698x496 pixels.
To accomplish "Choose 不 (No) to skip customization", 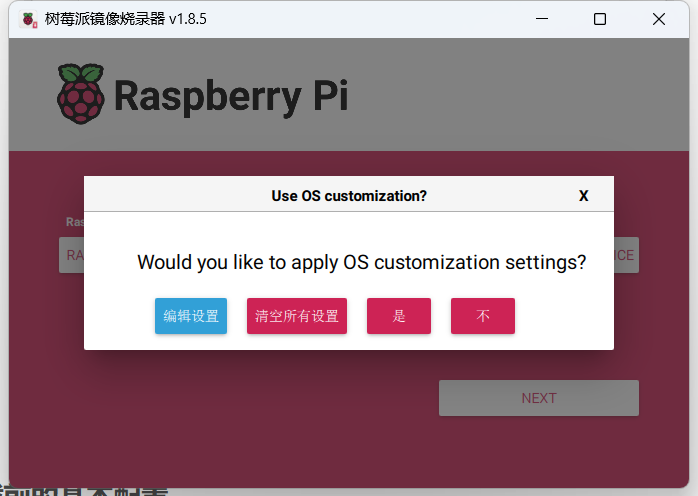I will tap(483, 316).
